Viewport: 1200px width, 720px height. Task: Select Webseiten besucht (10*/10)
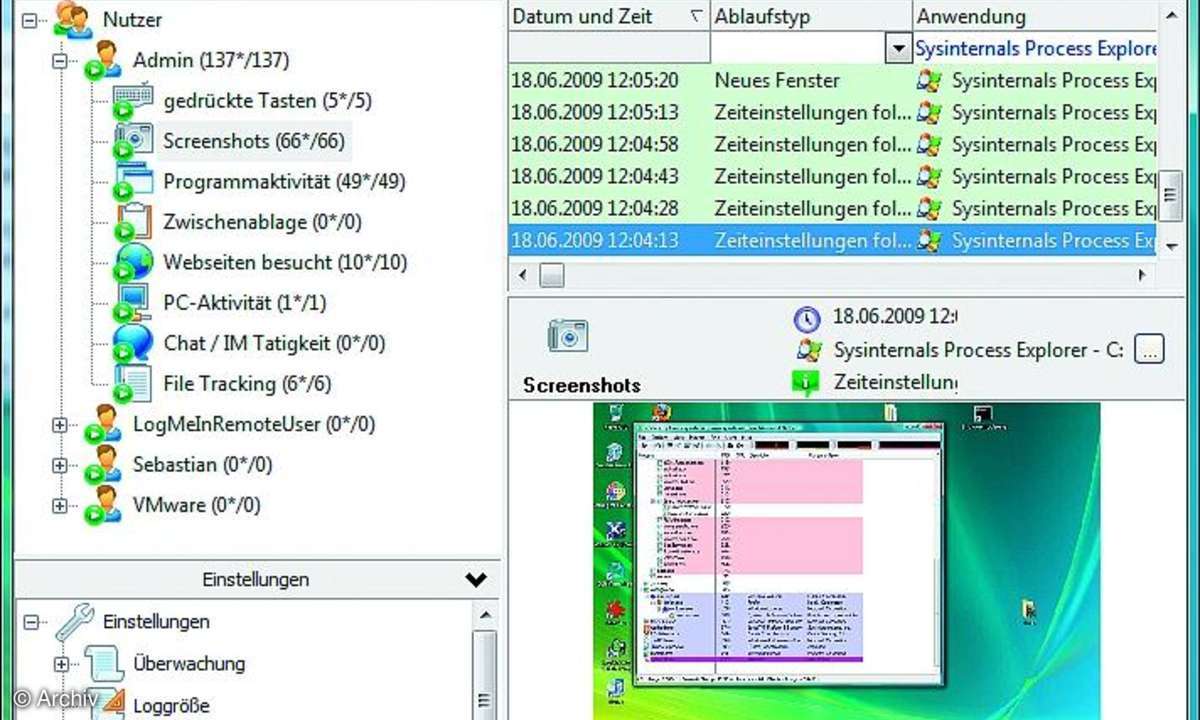click(x=285, y=263)
